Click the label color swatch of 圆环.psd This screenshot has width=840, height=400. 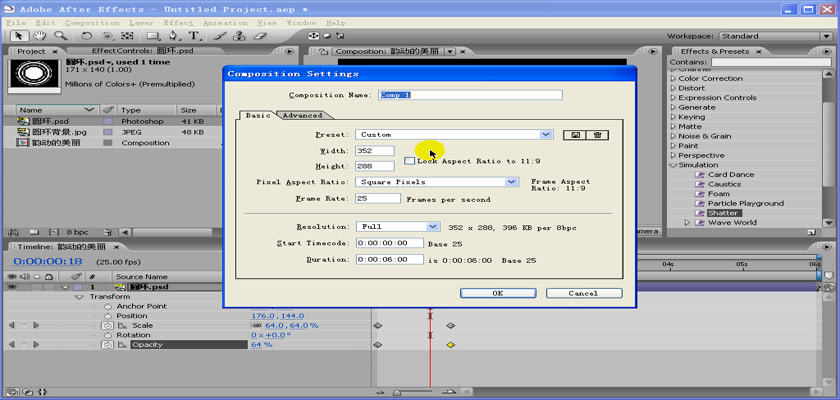[108, 122]
